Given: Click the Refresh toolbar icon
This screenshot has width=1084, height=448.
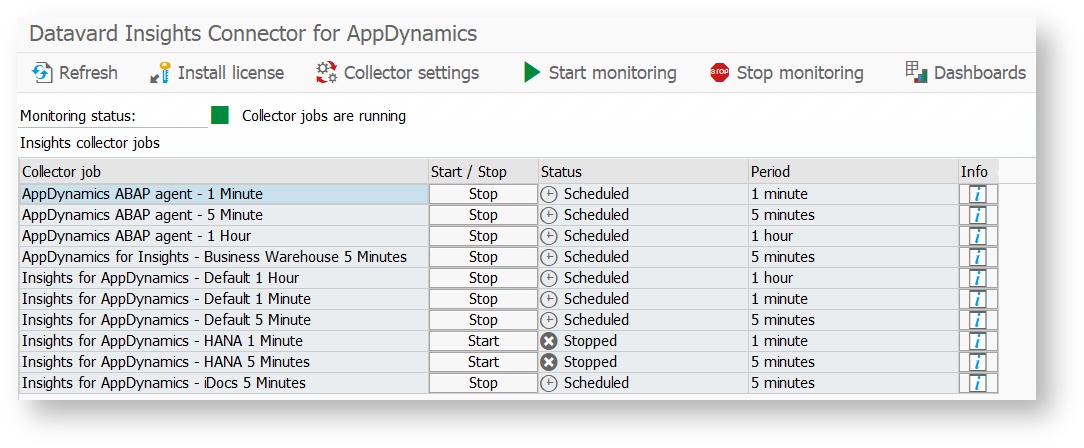Looking at the screenshot, I should pyautogui.click(x=43, y=73).
